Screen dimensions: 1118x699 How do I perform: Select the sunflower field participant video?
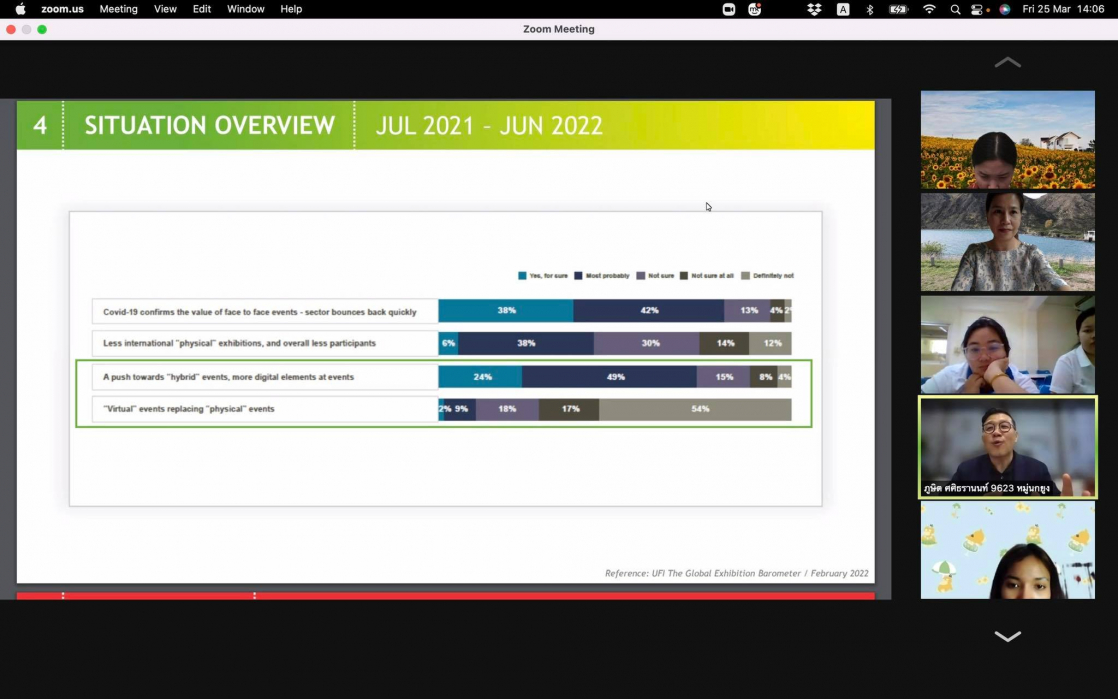(x=1007, y=140)
